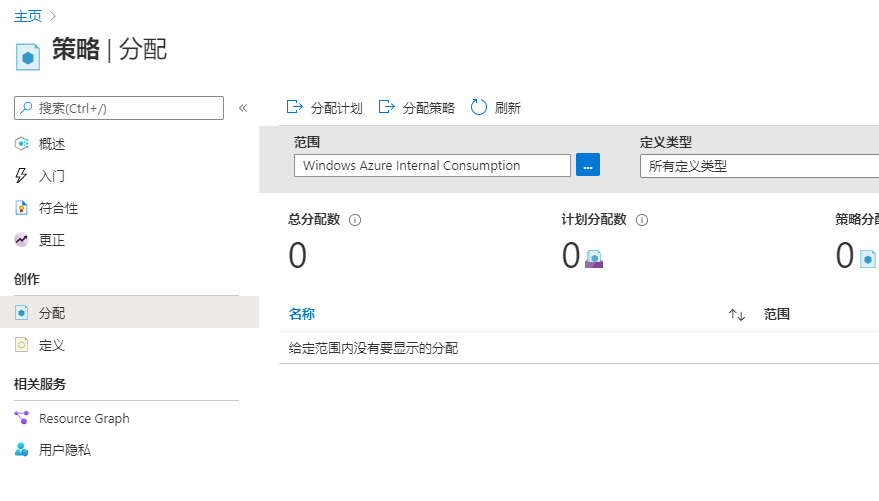Click the 定义类型 filter label
The height and width of the screenshot is (501, 879).
point(665,142)
